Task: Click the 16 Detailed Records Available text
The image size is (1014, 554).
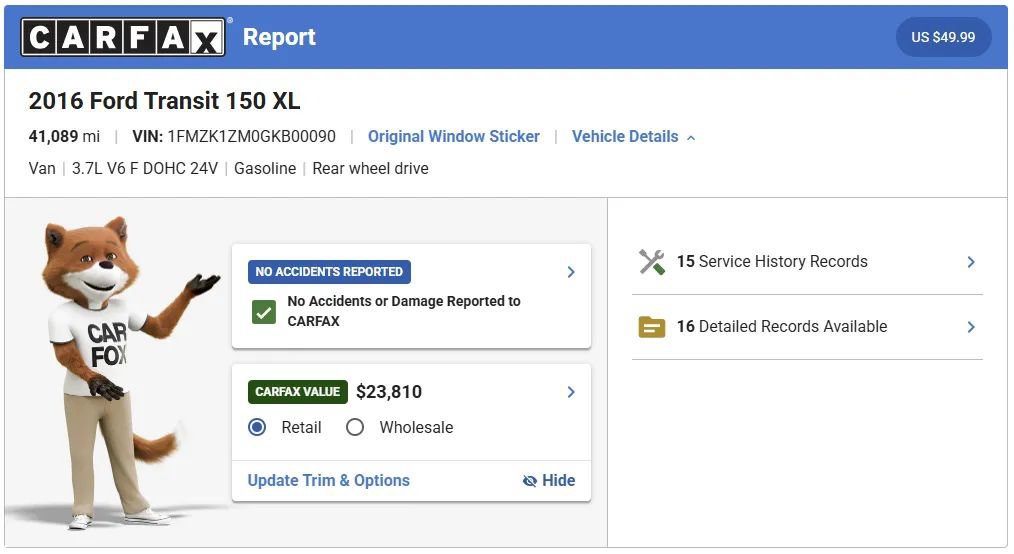Action: pyautogui.click(x=782, y=326)
